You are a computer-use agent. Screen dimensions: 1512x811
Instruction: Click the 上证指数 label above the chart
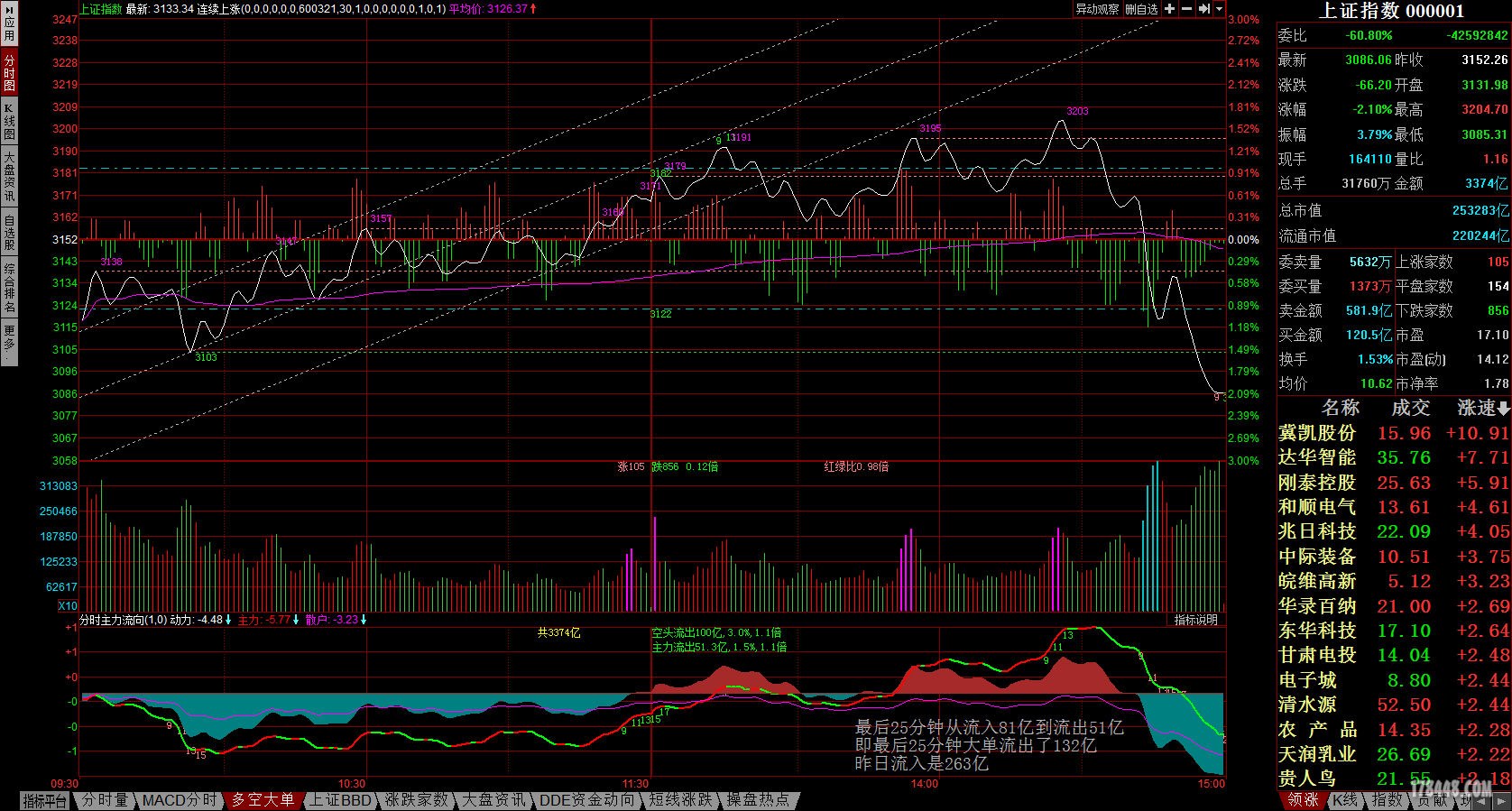coord(100,9)
